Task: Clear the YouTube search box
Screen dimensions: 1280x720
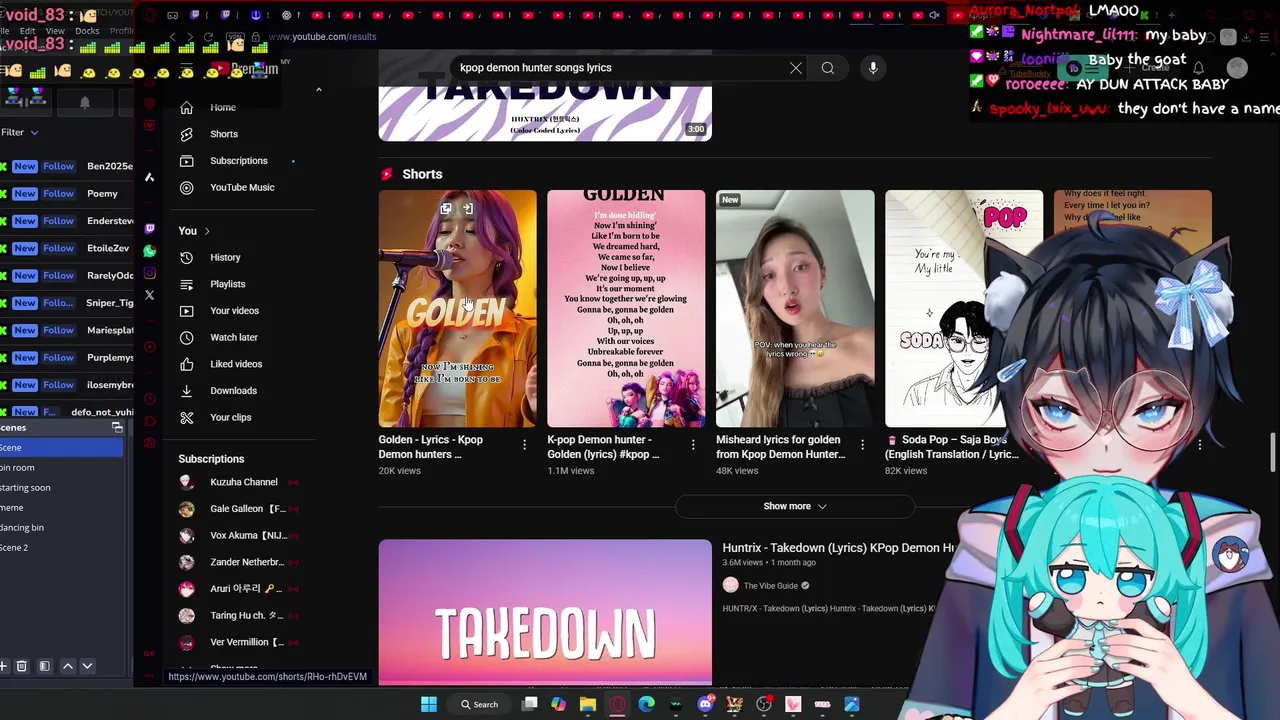Action: click(x=796, y=68)
